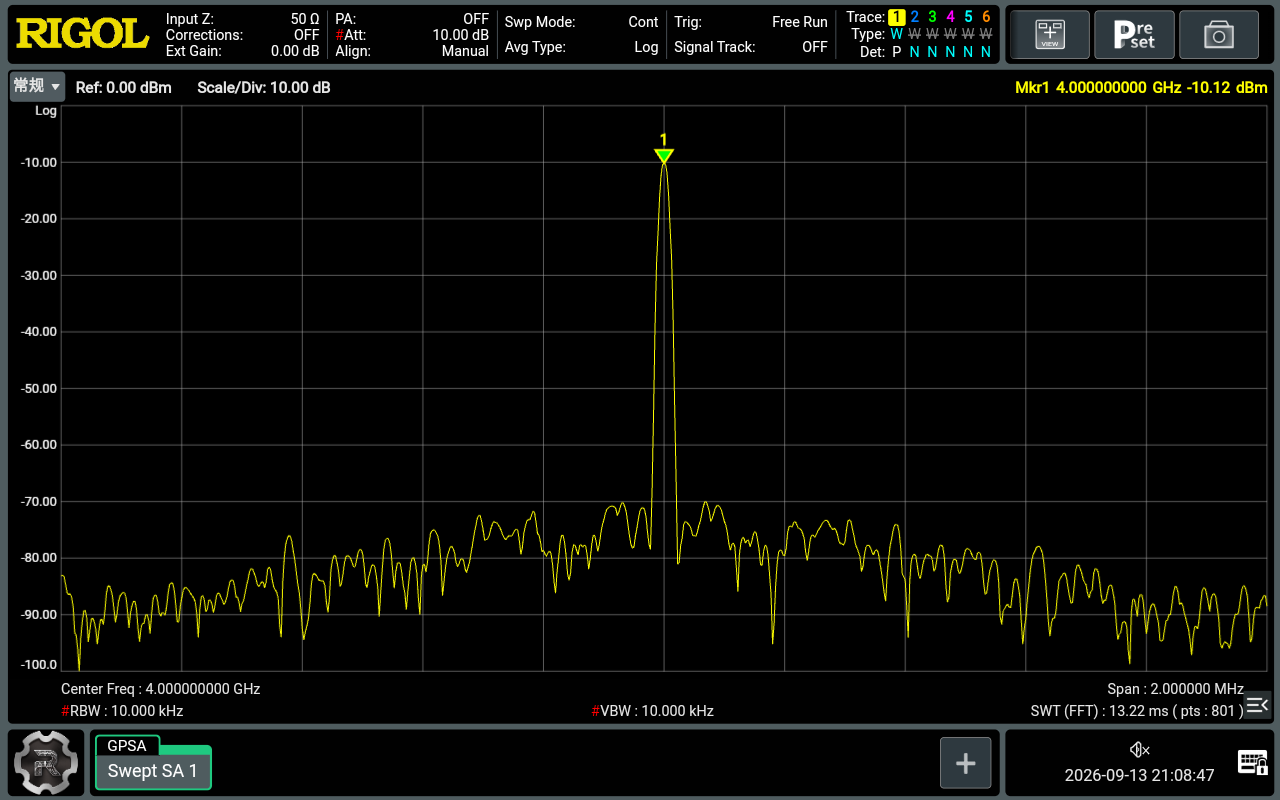Screen dimensions: 1280x800
Task: Click Align: Manual setting
Action: pyautogui.click(x=412, y=51)
